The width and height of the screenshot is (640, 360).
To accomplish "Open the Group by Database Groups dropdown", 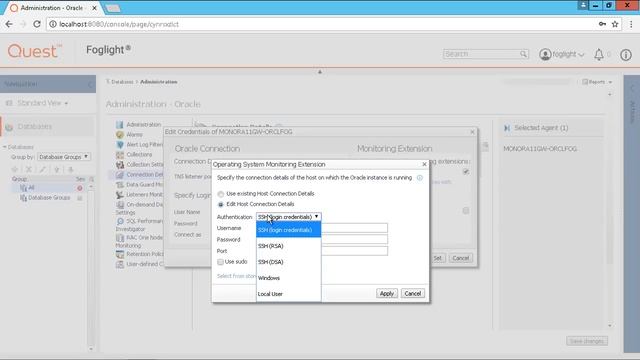I will (63, 157).
